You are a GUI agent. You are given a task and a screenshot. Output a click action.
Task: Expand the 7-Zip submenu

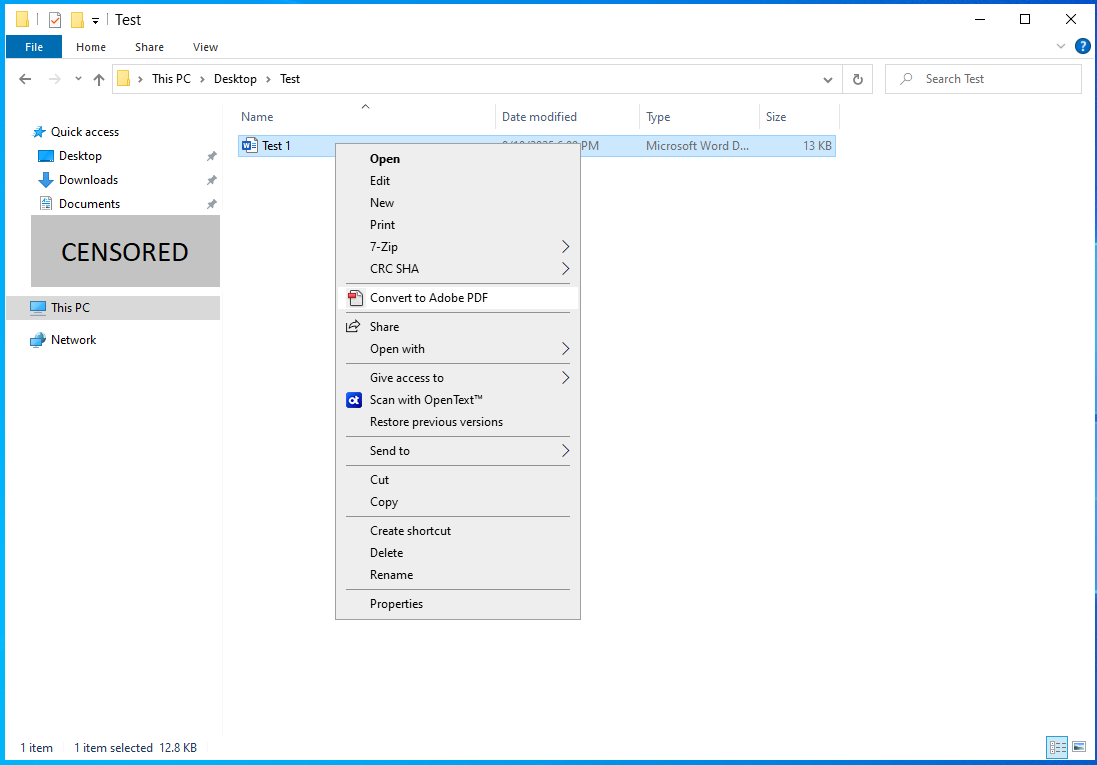565,247
